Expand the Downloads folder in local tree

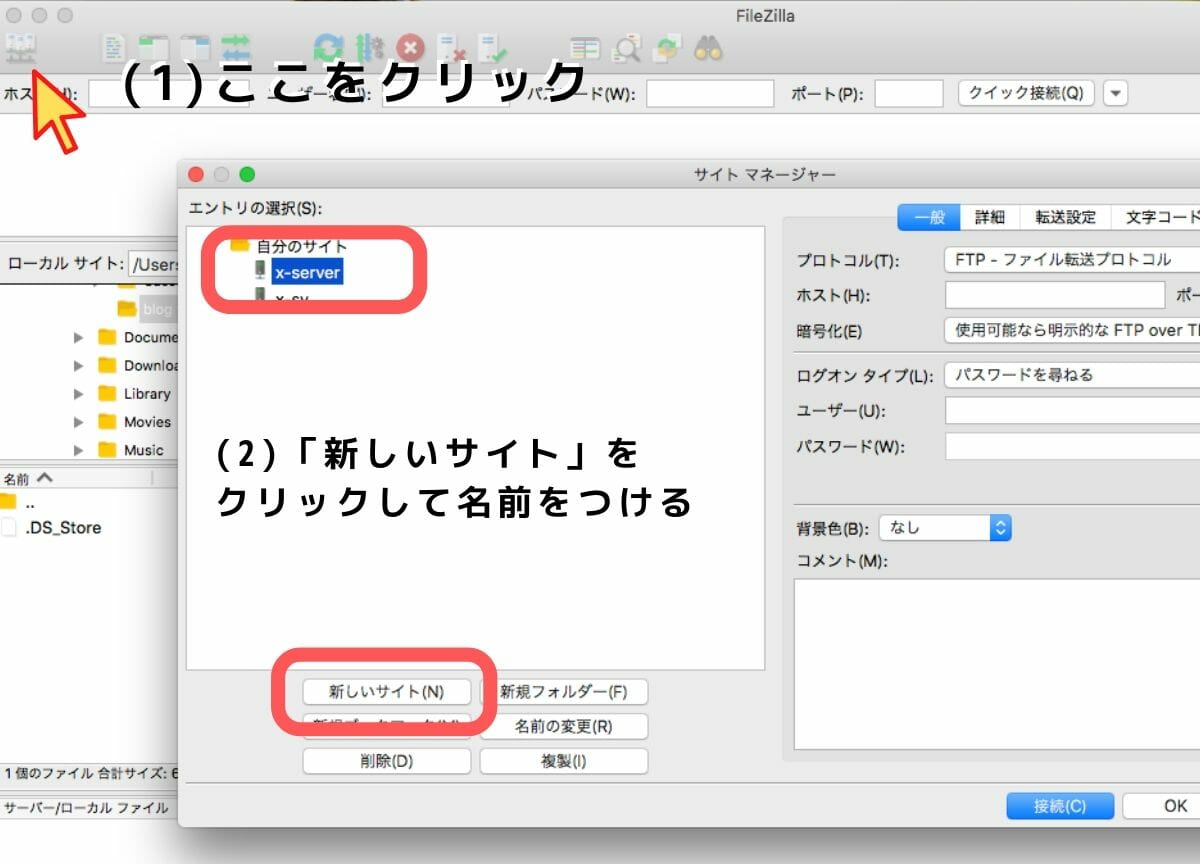tap(78, 366)
